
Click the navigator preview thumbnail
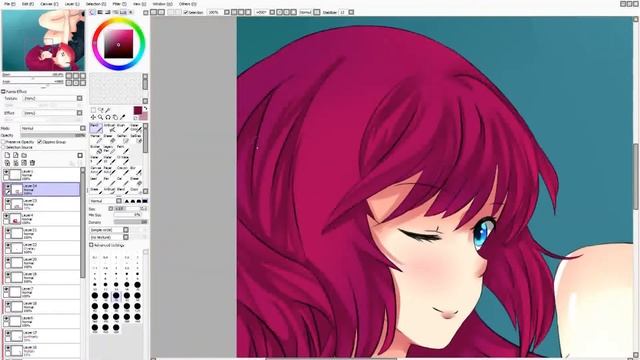click(x=43, y=40)
